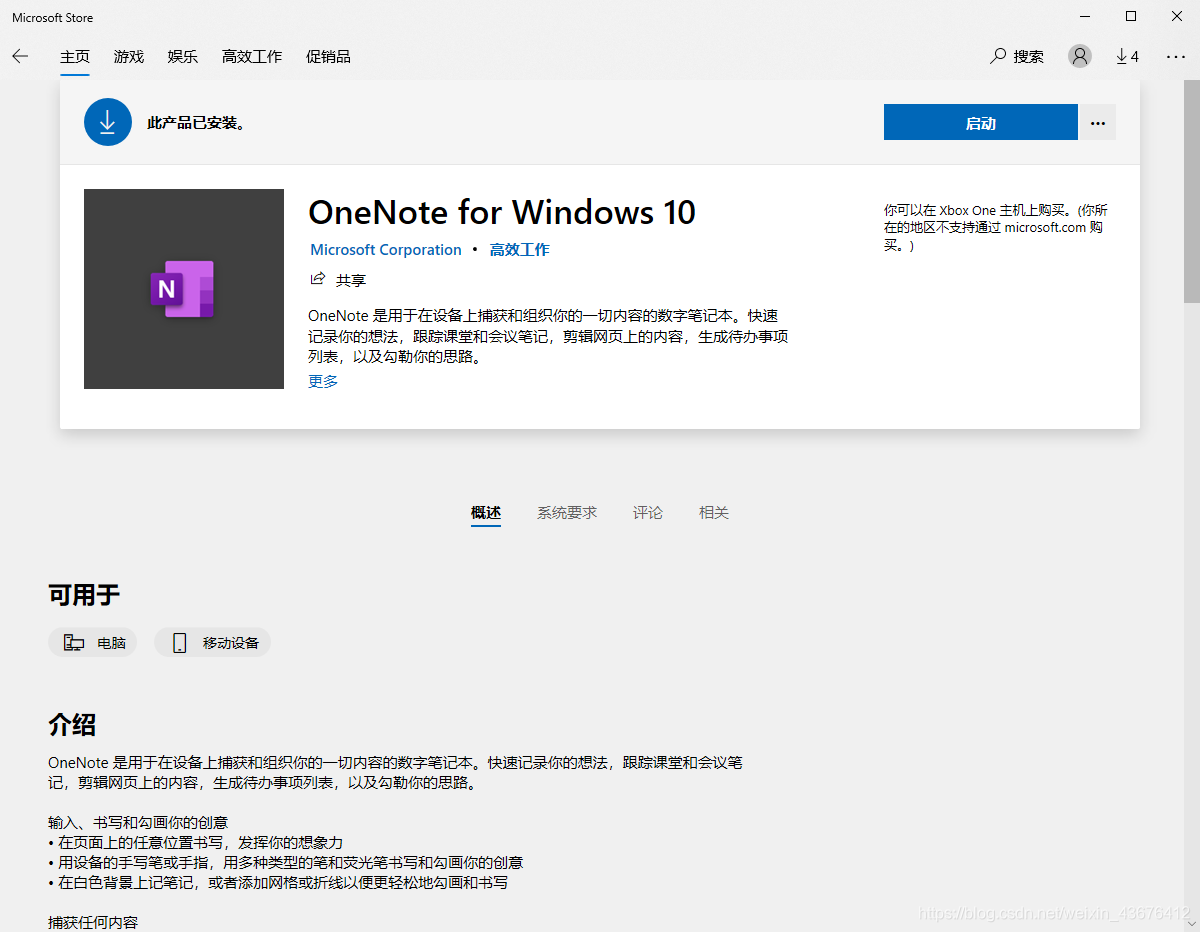Click the 介绍 heading
Image resolution: width=1200 pixels, height=932 pixels.
(x=72, y=724)
